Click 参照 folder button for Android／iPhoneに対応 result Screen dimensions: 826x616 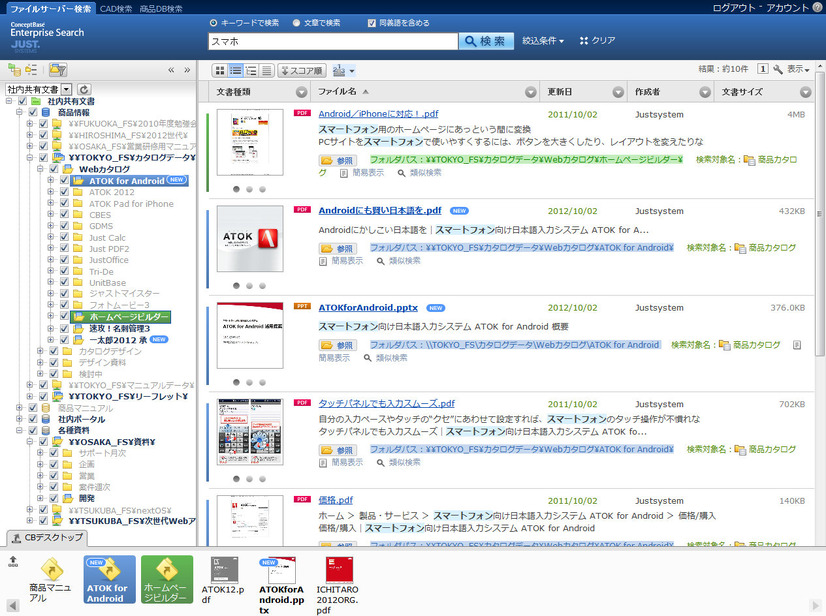tap(338, 160)
